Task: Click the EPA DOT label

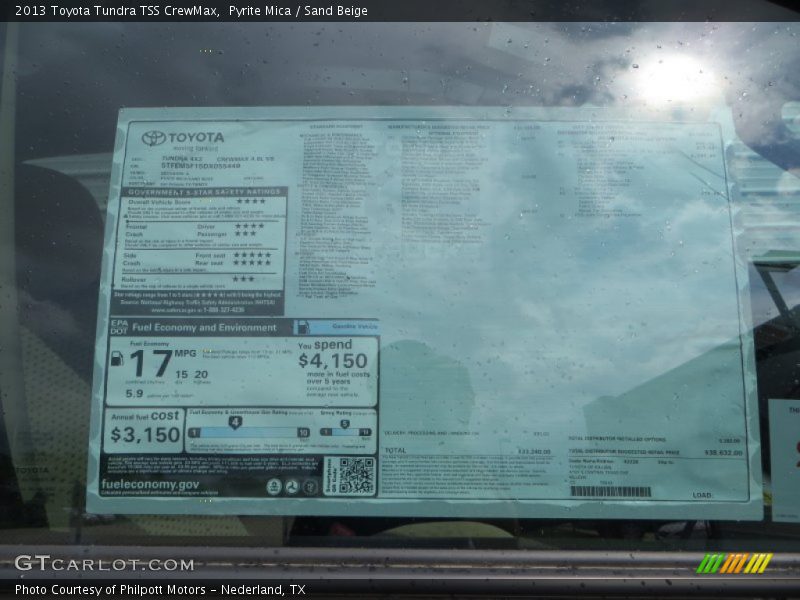Action: (x=119, y=327)
